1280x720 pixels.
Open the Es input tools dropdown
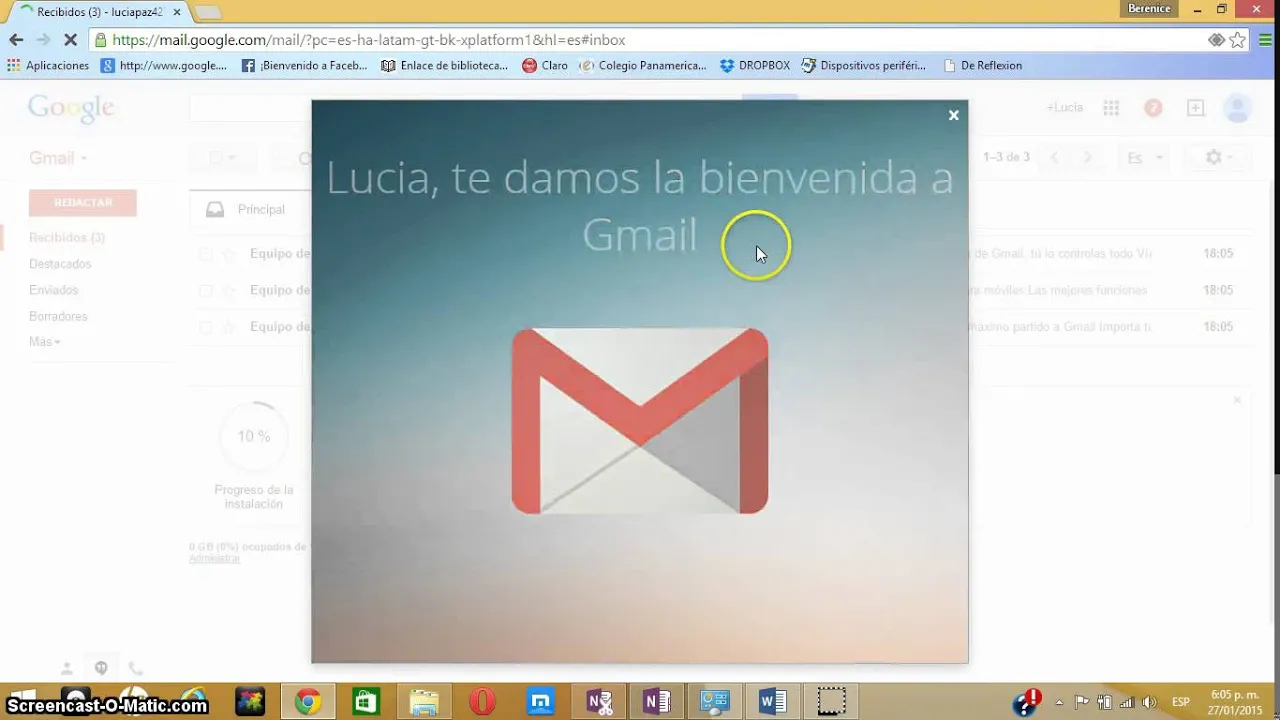(1146, 158)
